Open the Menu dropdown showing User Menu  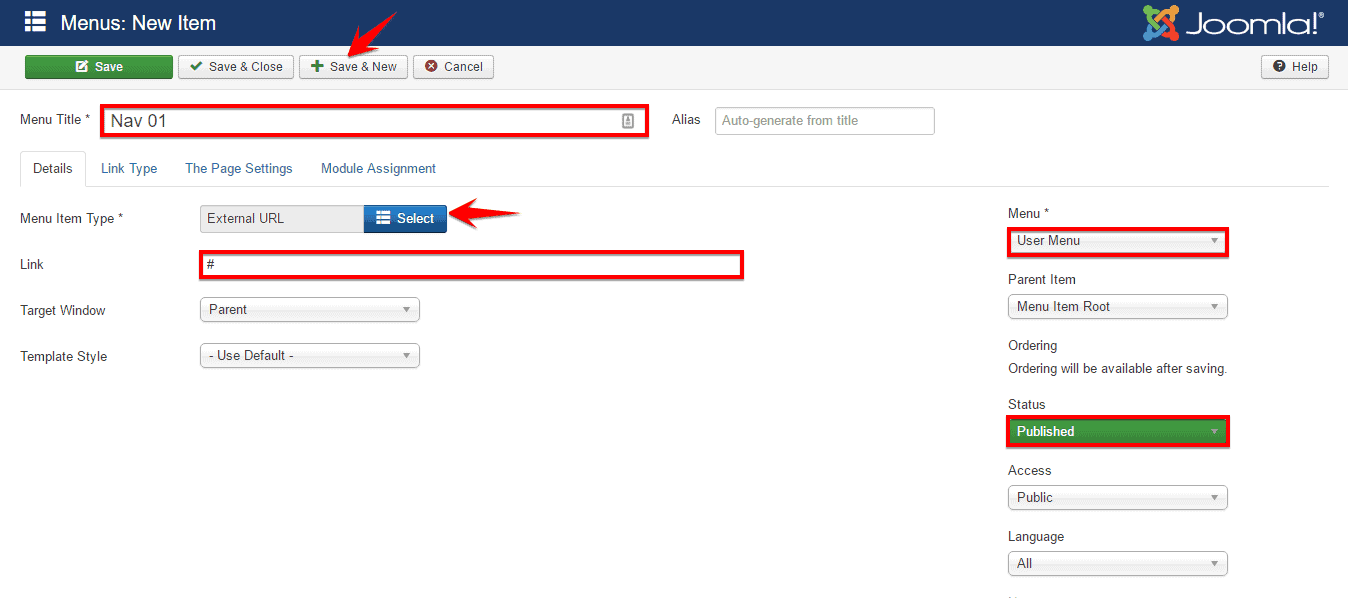(x=1117, y=241)
